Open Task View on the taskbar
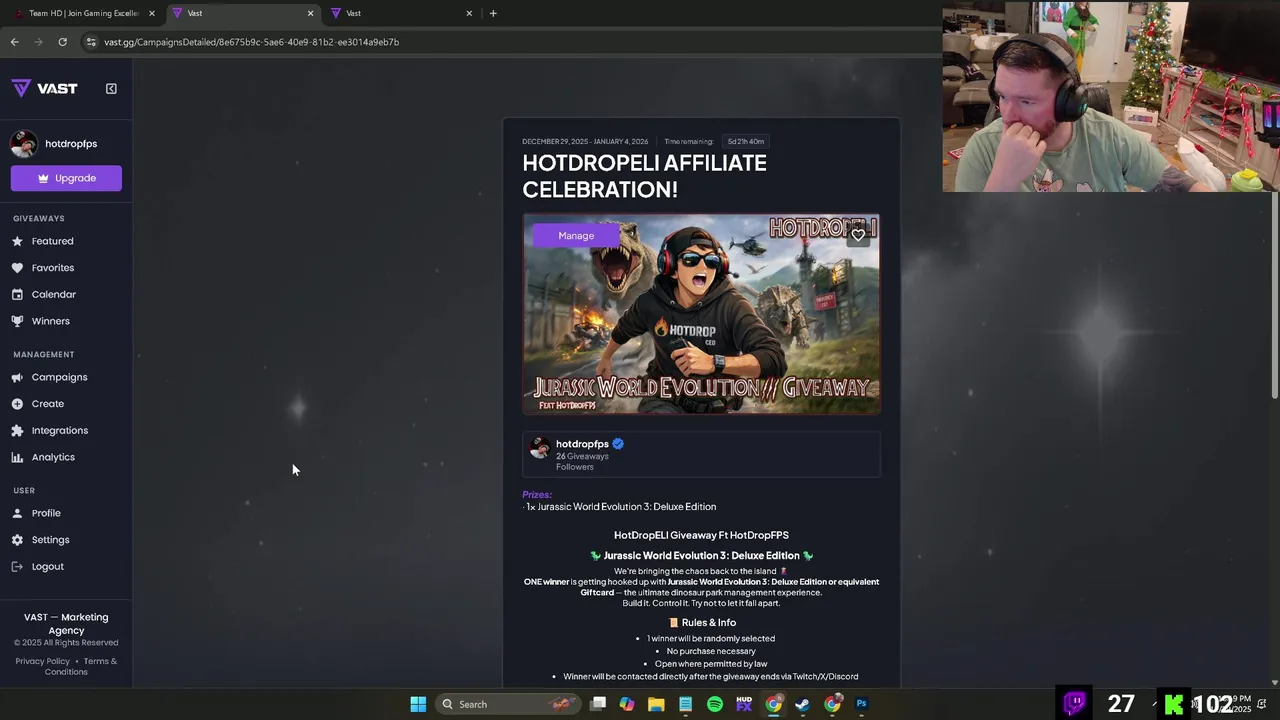 598,704
